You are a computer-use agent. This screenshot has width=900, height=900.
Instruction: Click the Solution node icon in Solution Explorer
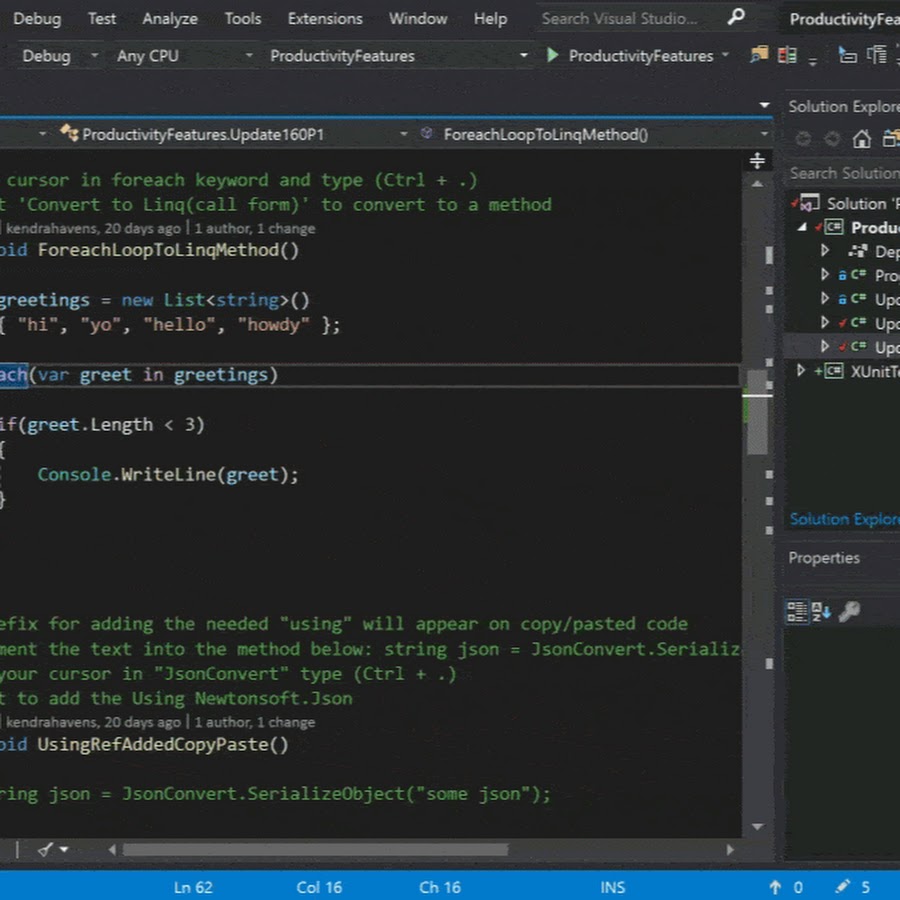[809, 203]
